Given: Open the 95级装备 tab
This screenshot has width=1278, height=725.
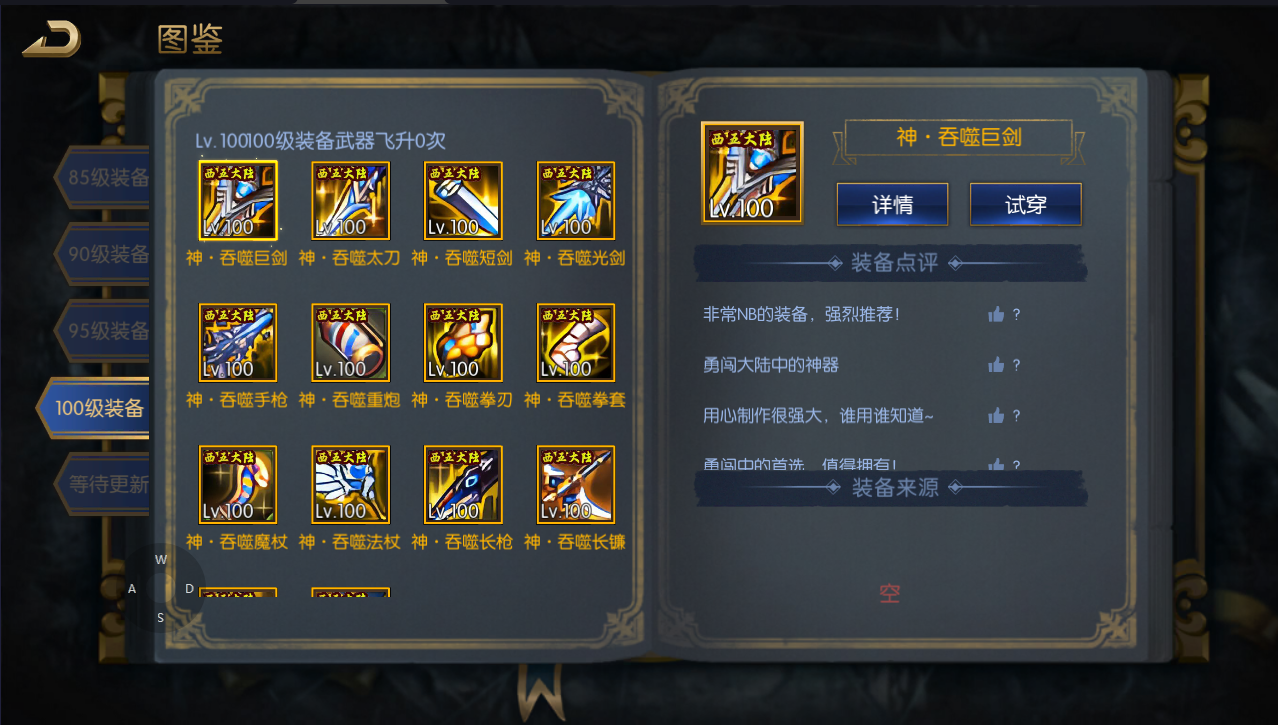Looking at the screenshot, I should tap(104, 330).
